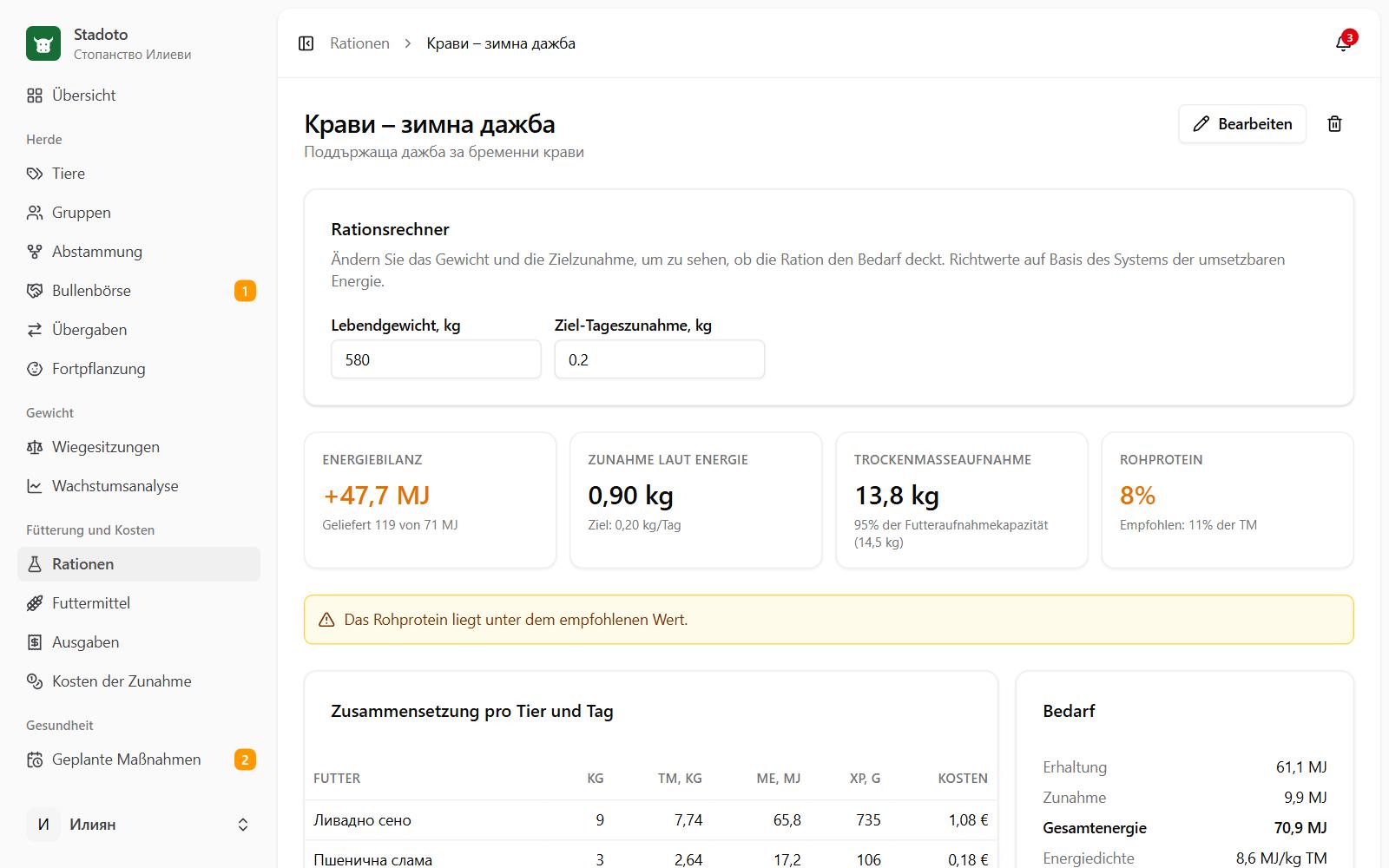Click the Gesamtenergie 70,9 MJ value
The image size is (1389, 868).
pos(1300,828)
